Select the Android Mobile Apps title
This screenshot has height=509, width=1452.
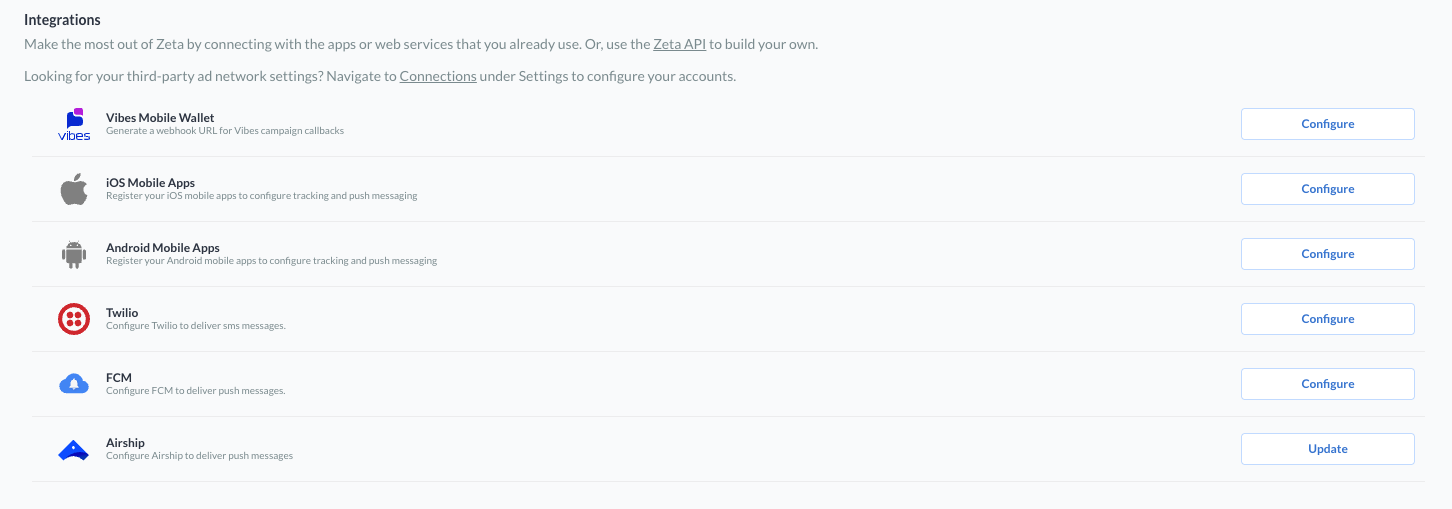click(x=162, y=248)
